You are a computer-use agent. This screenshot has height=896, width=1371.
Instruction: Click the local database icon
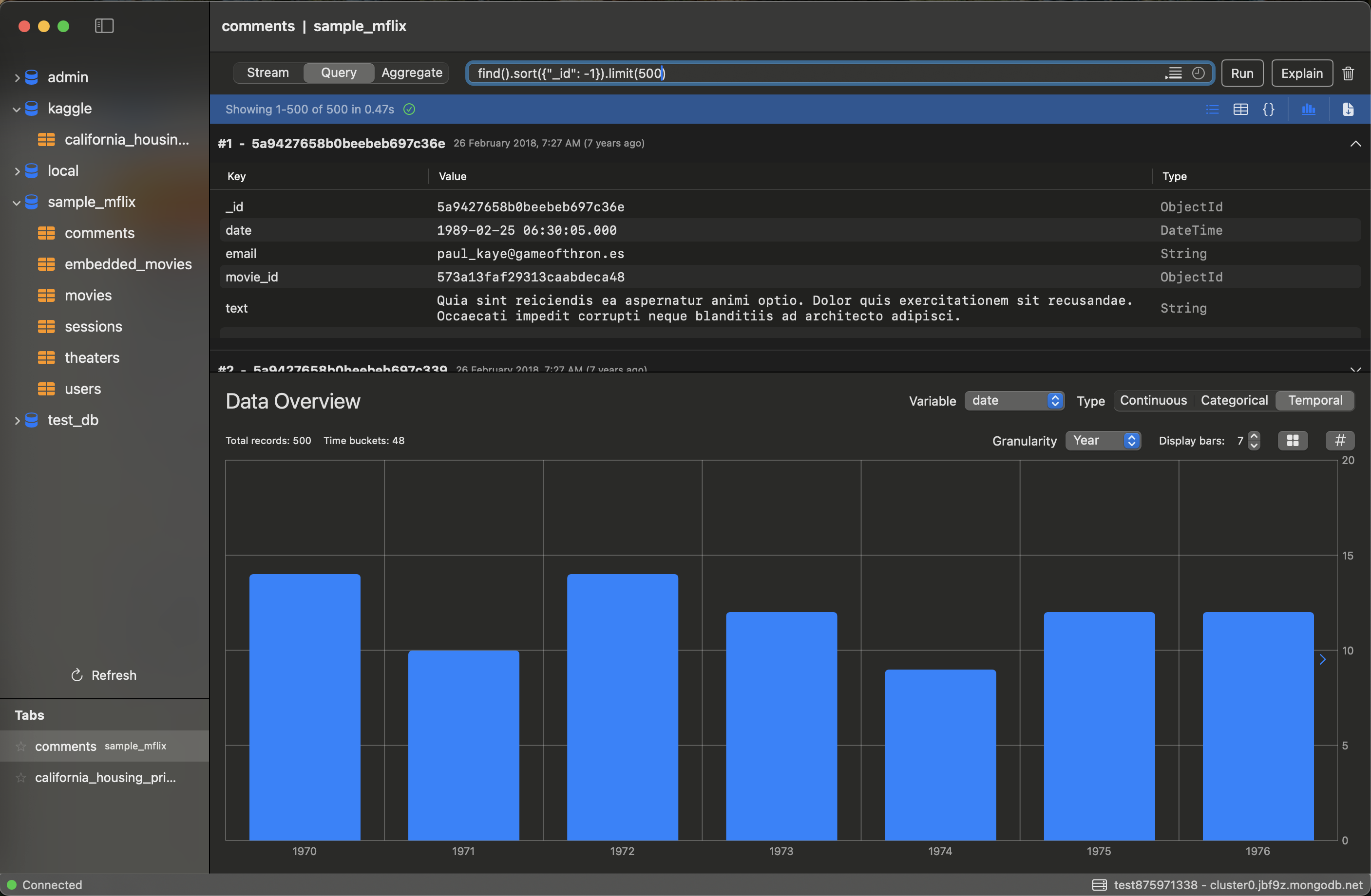tap(32, 170)
